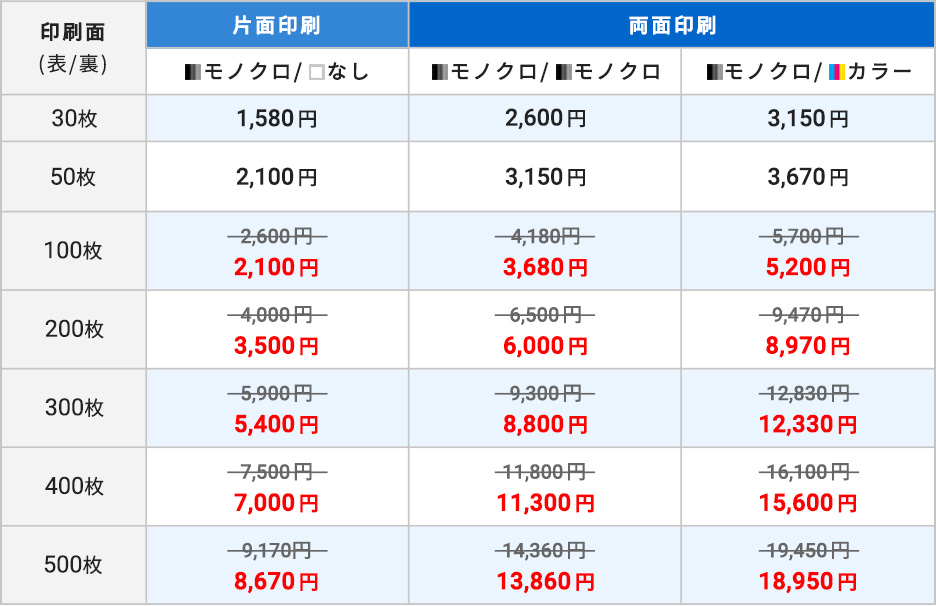936x606 pixels.
Task: Click the 印刷面 (表/裏) header cell
Action: [x=73, y=48]
